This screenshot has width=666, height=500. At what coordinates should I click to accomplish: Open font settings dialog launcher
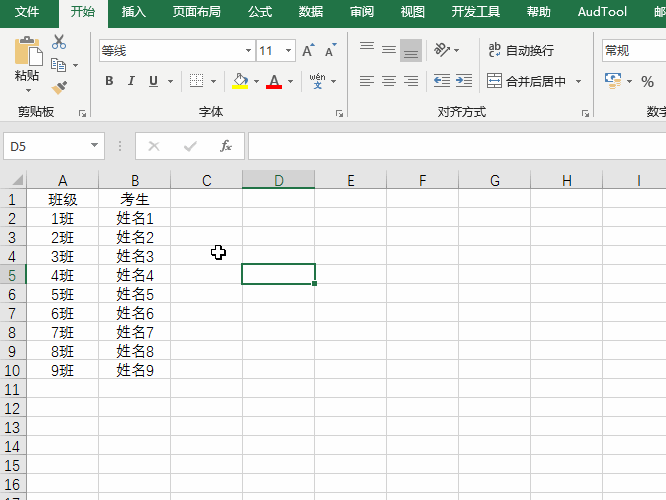coord(339,113)
